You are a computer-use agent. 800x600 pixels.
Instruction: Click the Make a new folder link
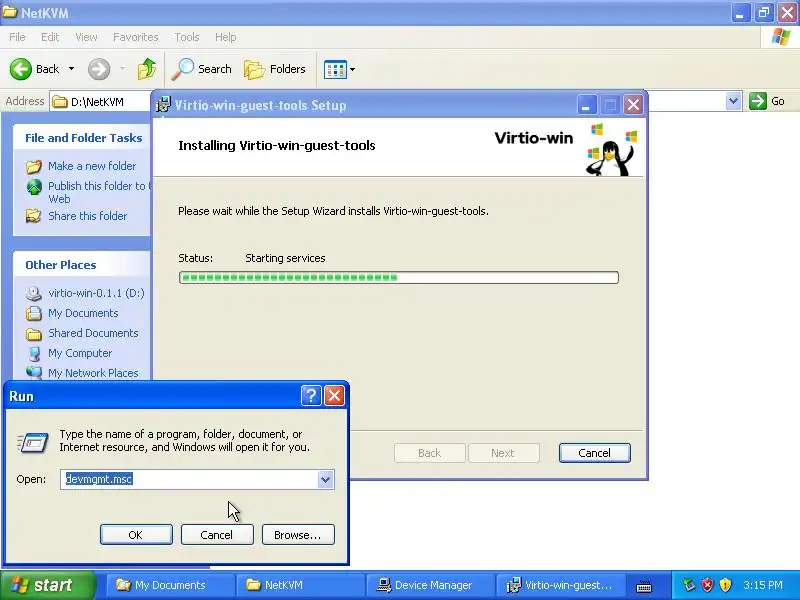click(92, 166)
